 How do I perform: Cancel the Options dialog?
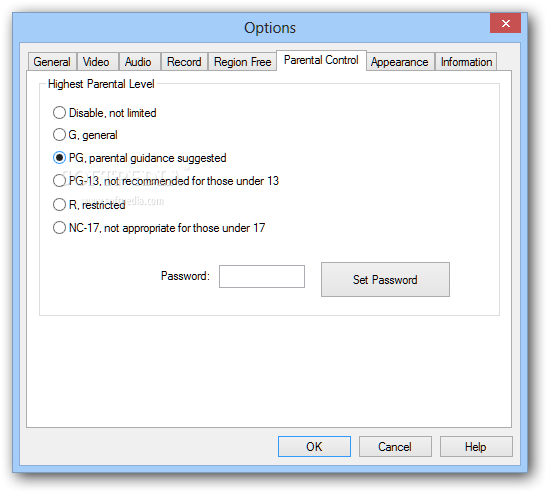coord(395,446)
